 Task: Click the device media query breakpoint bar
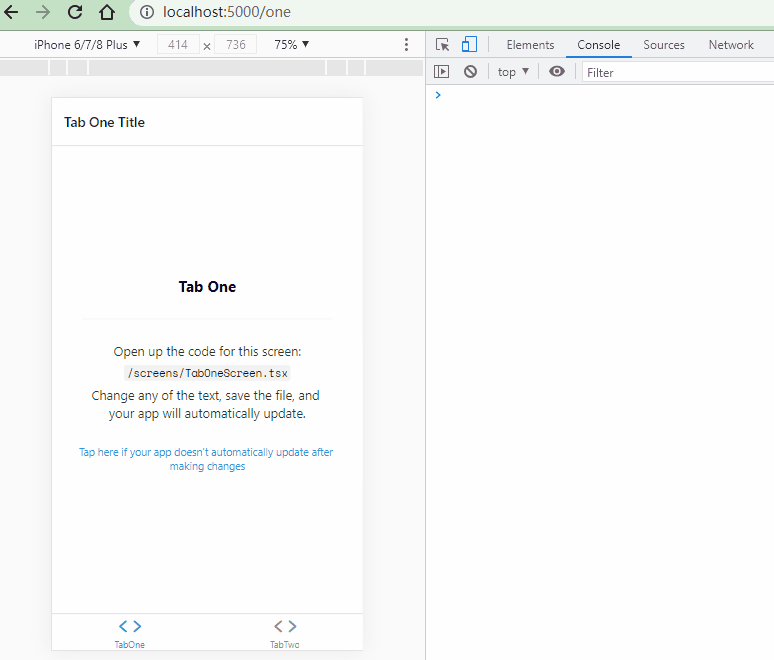(212, 67)
